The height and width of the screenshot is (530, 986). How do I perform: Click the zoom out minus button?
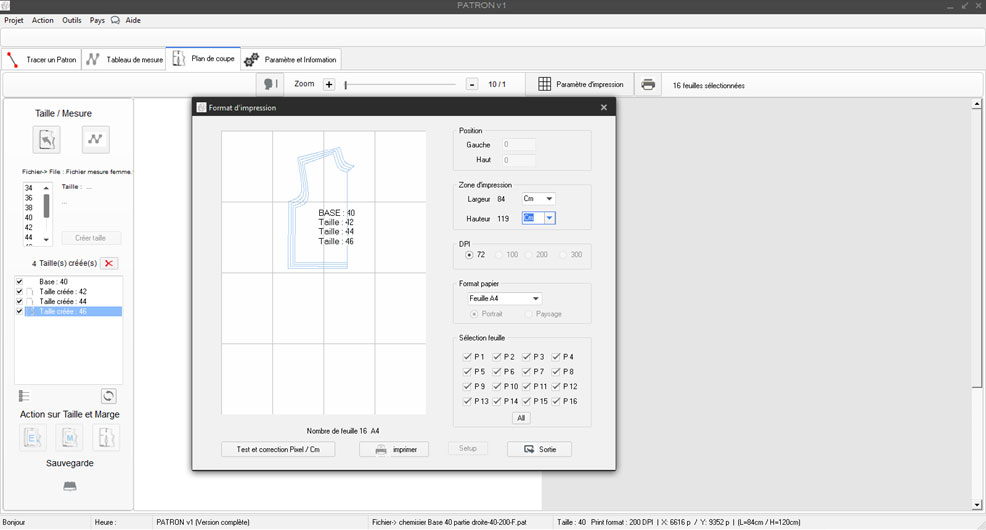472,85
